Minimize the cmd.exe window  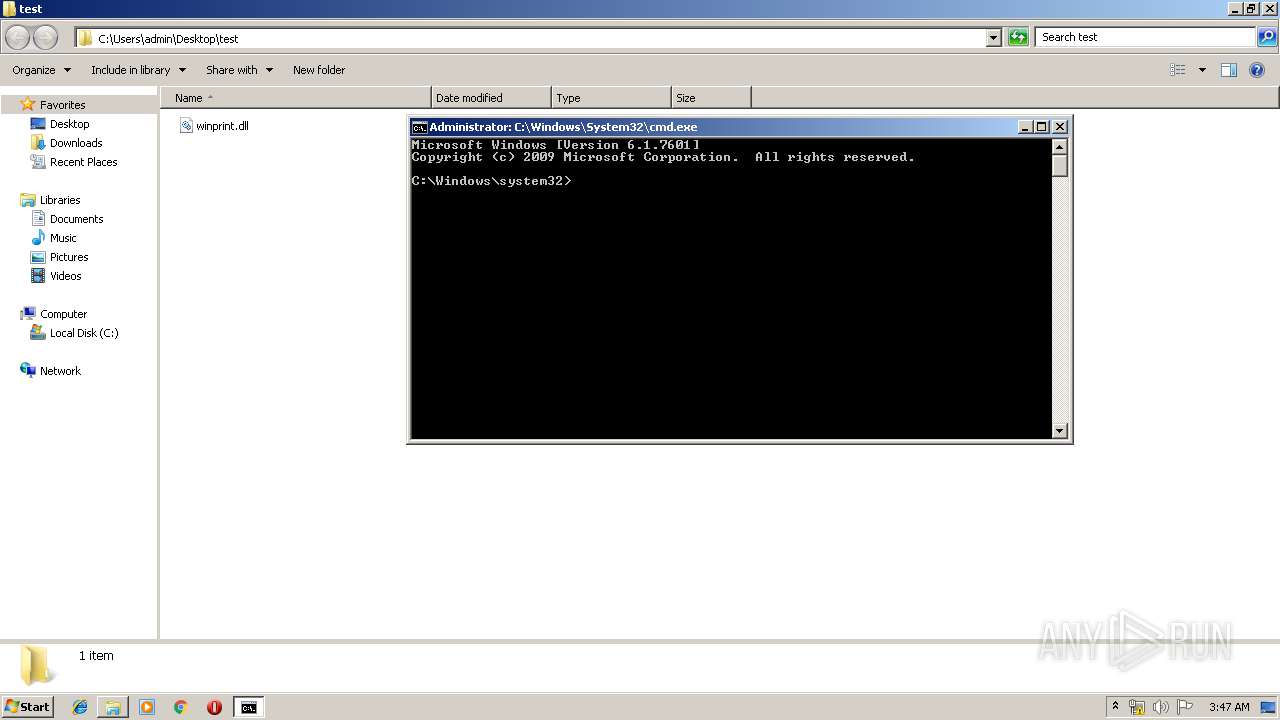click(1025, 127)
